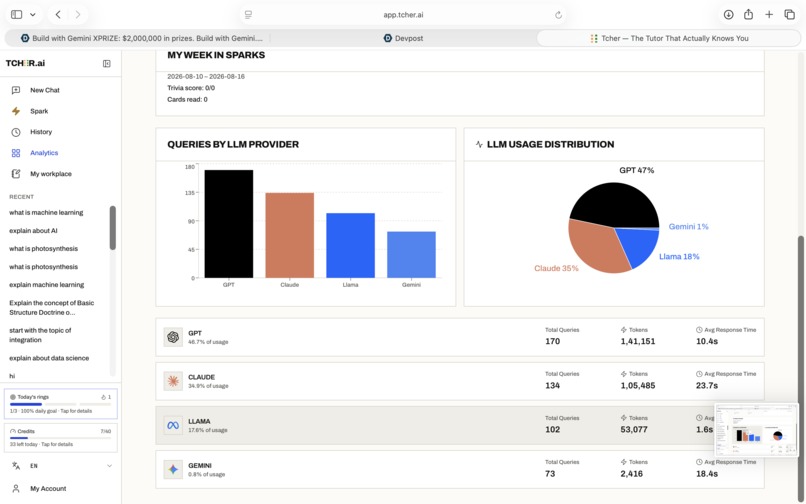
Task: Open Today's rings details card
Action: point(61,404)
